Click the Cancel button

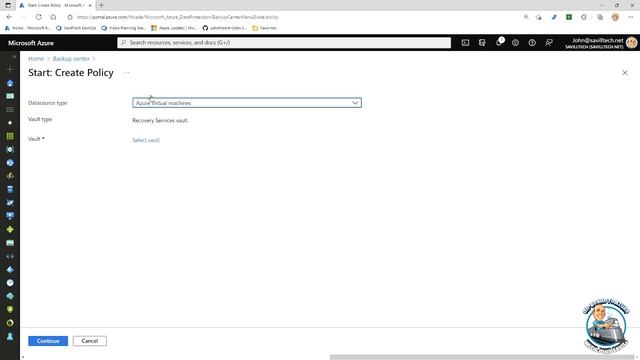pos(90,341)
